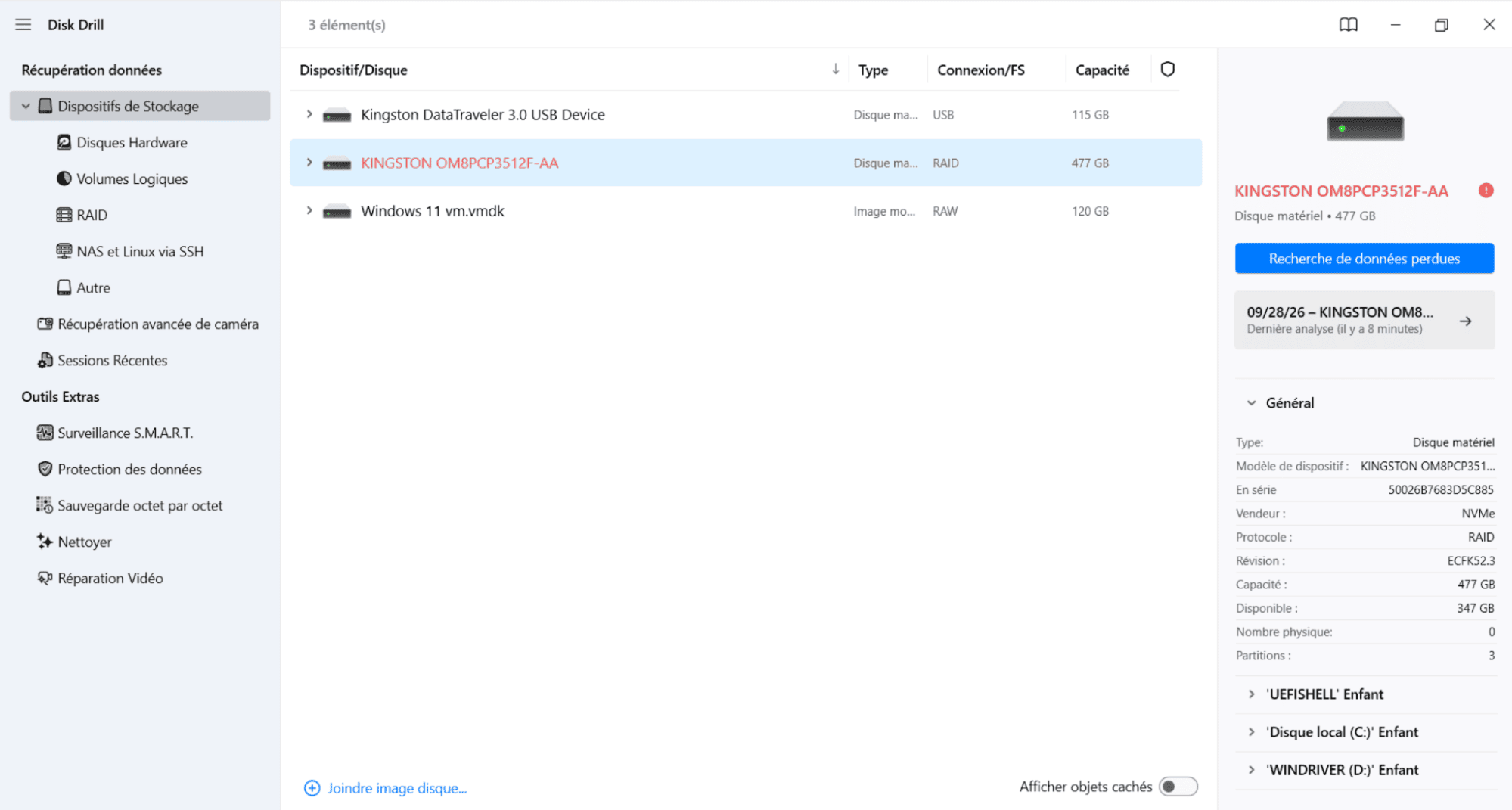Click the Type column header
The width and height of the screenshot is (1512, 810).
(x=873, y=70)
